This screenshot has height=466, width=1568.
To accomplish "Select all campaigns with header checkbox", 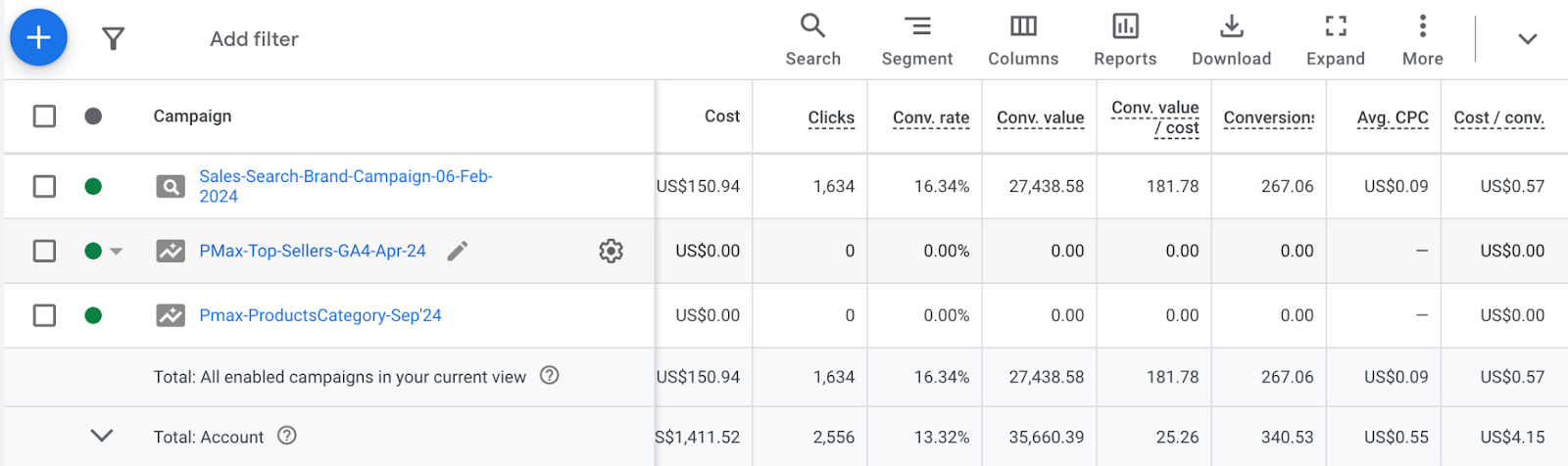I will click(x=44, y=116).
